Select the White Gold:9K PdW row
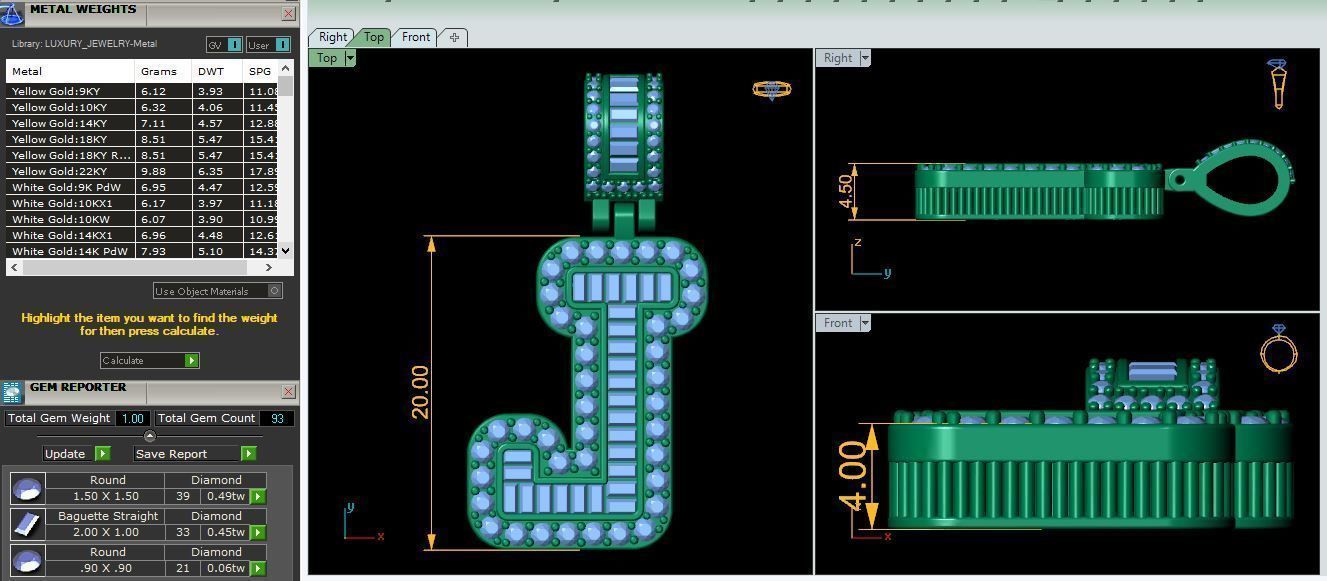1327x581 pixels. click(x=142, y=187)
